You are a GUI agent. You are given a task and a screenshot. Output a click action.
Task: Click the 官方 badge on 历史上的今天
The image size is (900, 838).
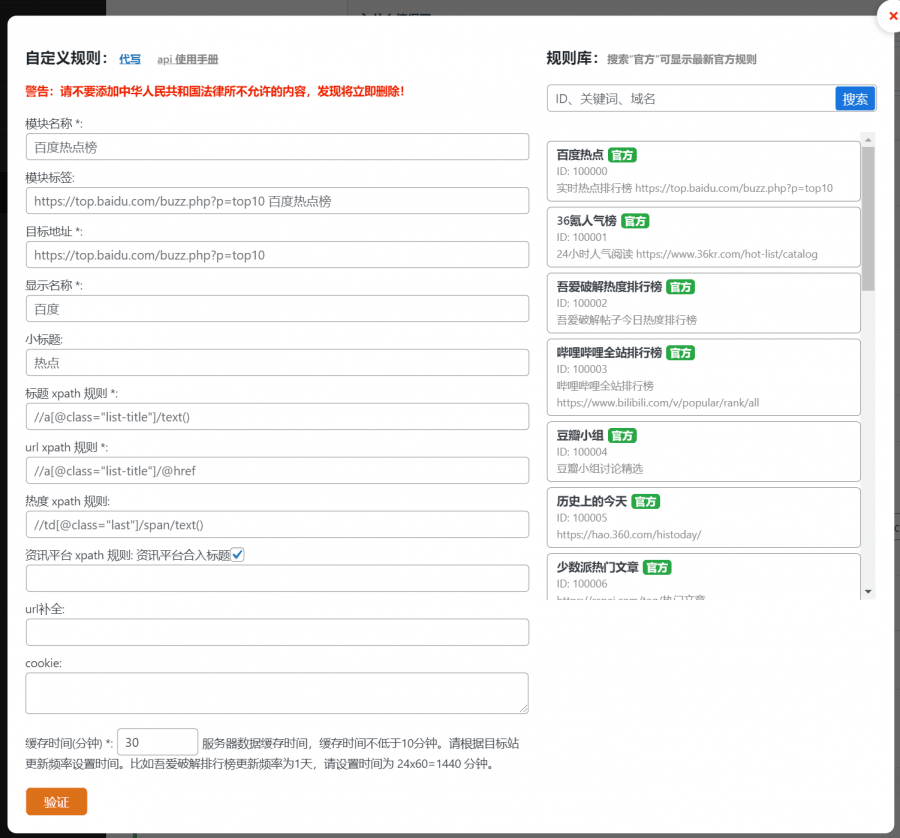646,502
